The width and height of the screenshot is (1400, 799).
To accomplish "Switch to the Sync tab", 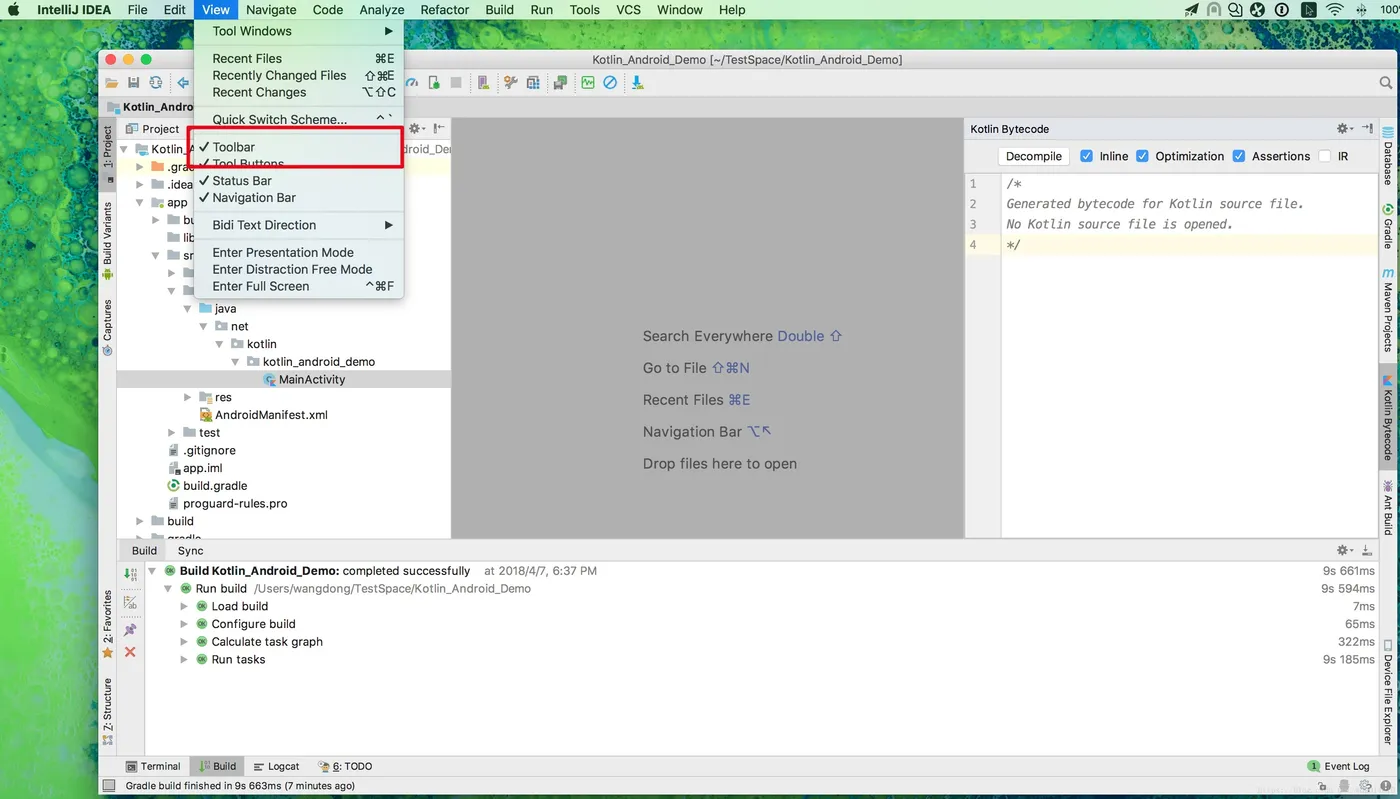I will 190,551.
